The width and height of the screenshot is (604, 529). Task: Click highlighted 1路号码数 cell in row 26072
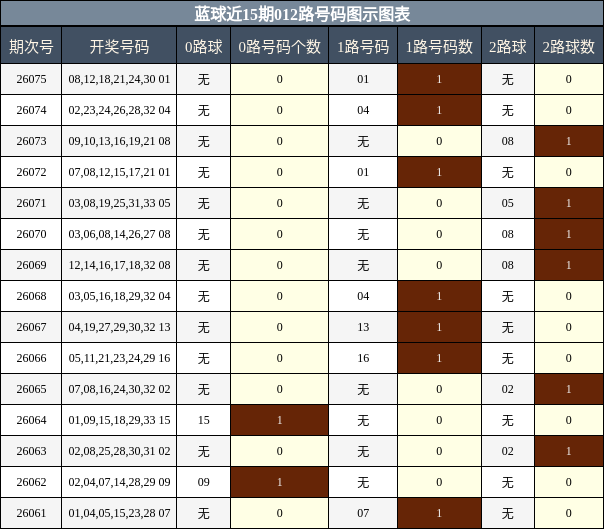[x=439, y=172]
